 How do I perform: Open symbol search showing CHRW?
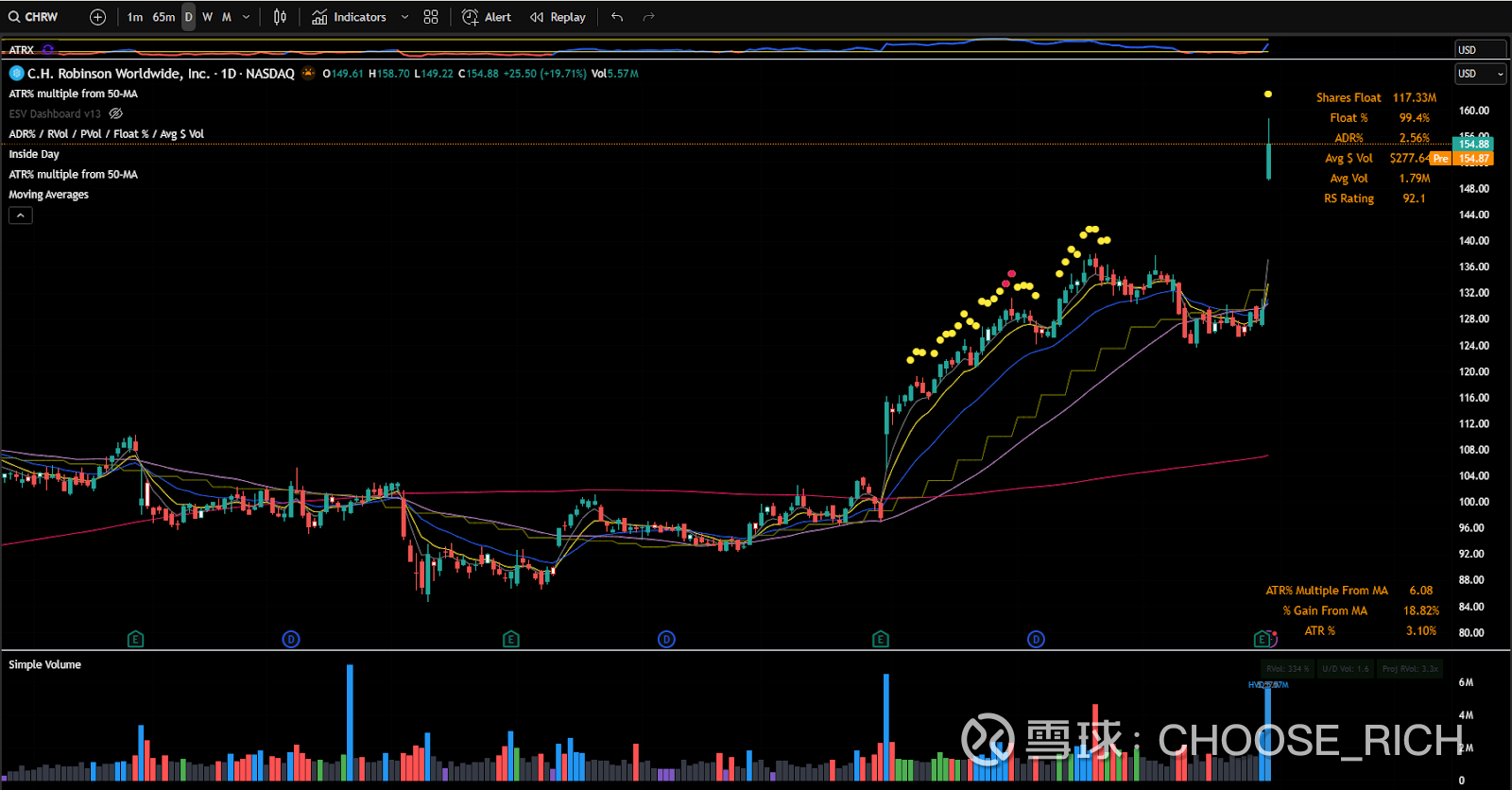(34, 17)
